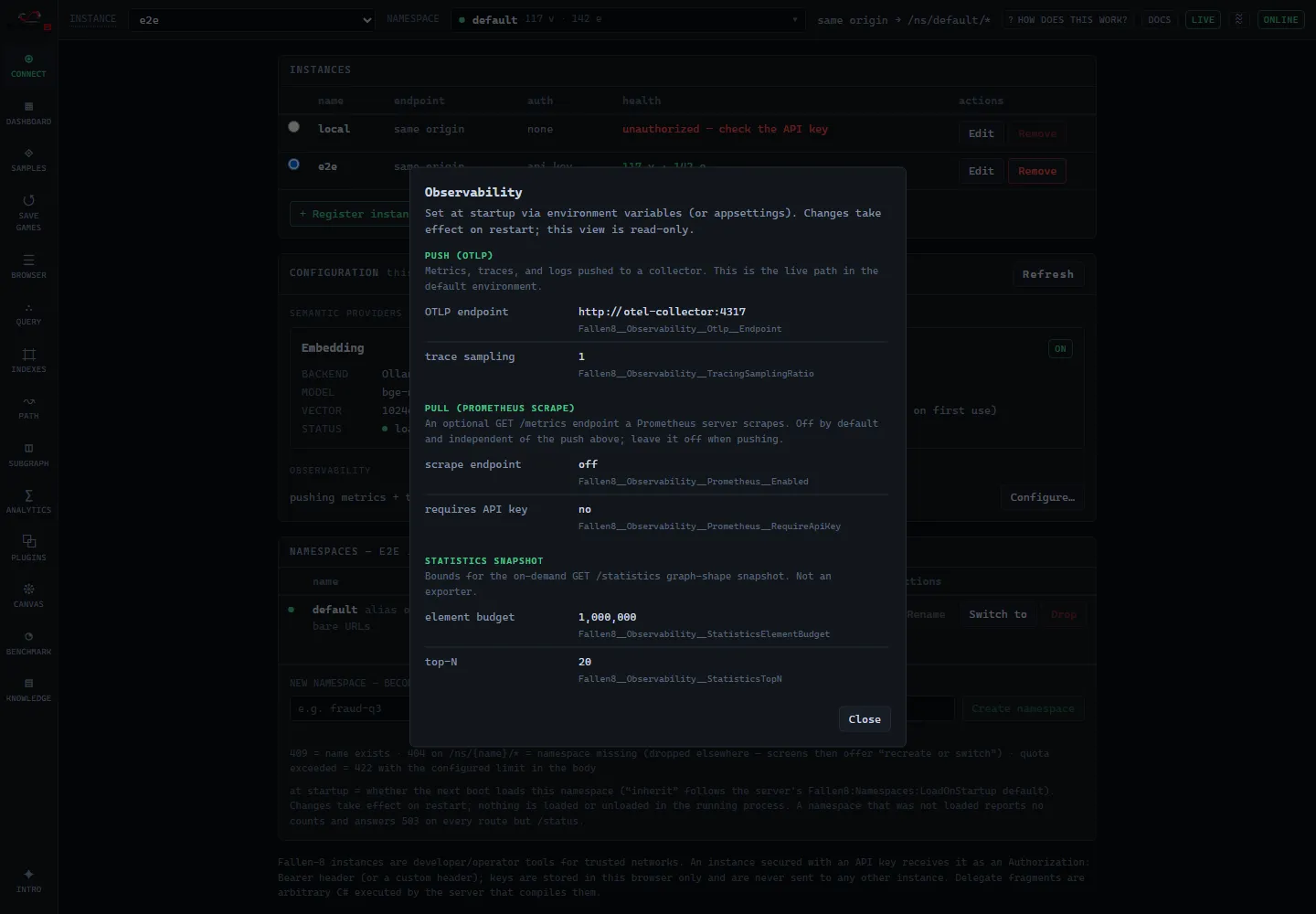
Task: Click the 'PUSH (OTLP)' section heading
Action: pos(459,255)
